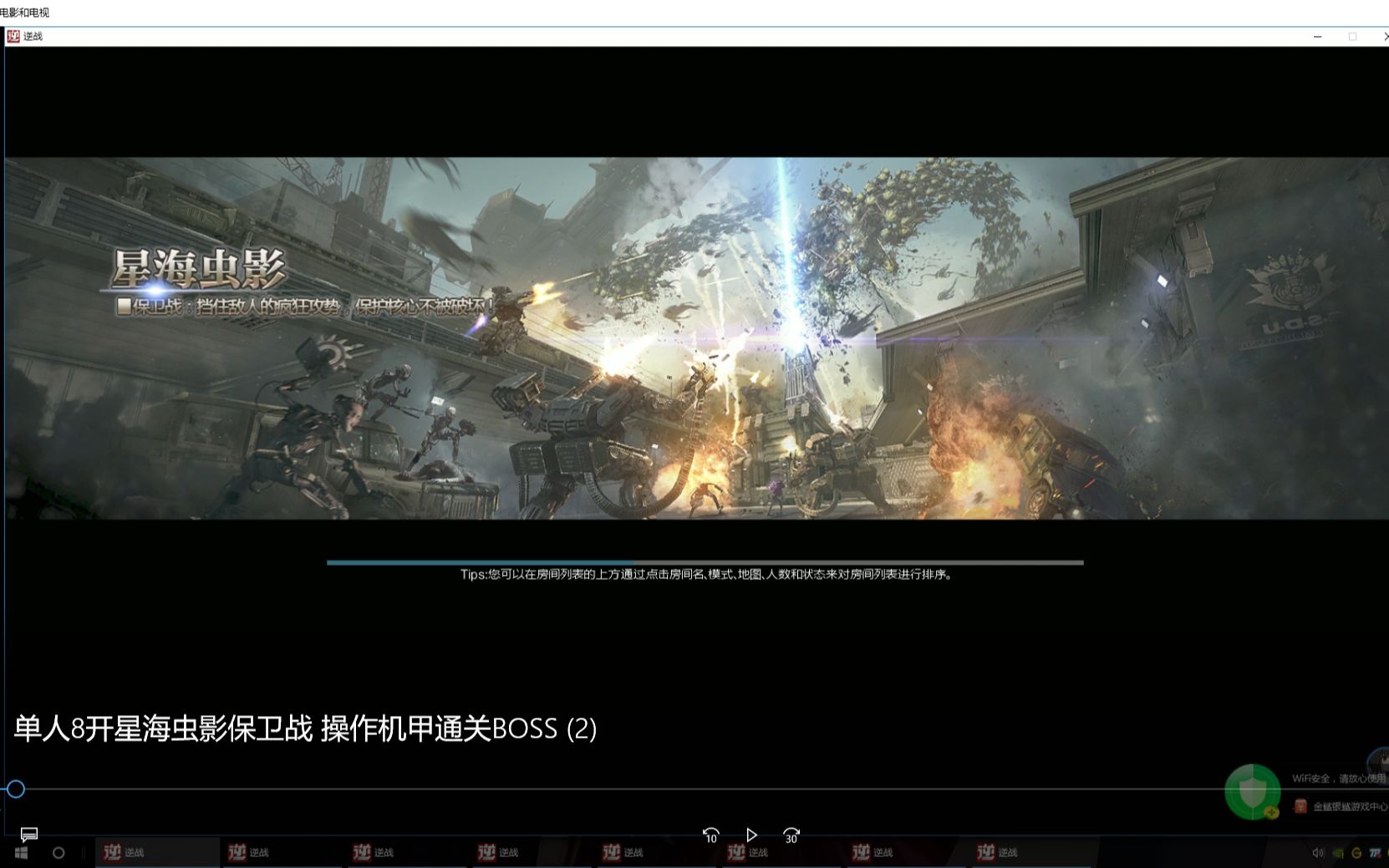Open the volume control in system tray
Screen dimensions: 1389x868
[x=1318, y=853]
